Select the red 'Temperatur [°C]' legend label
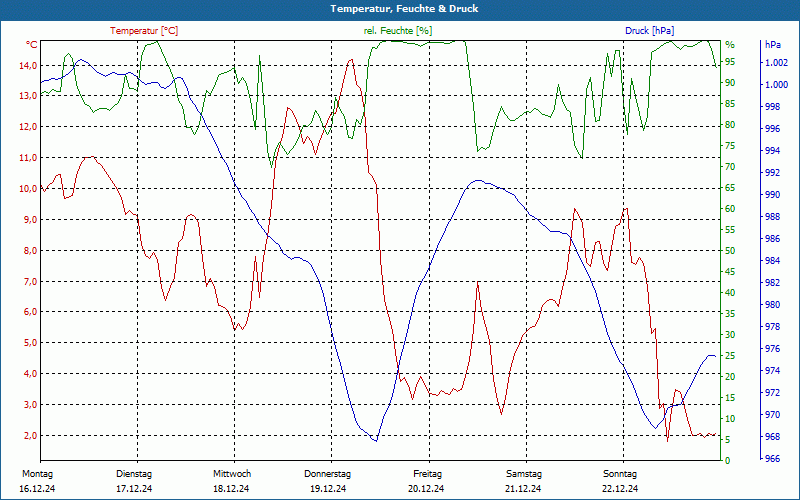Viewport: 800px width, 500px height. click(144, 31)
